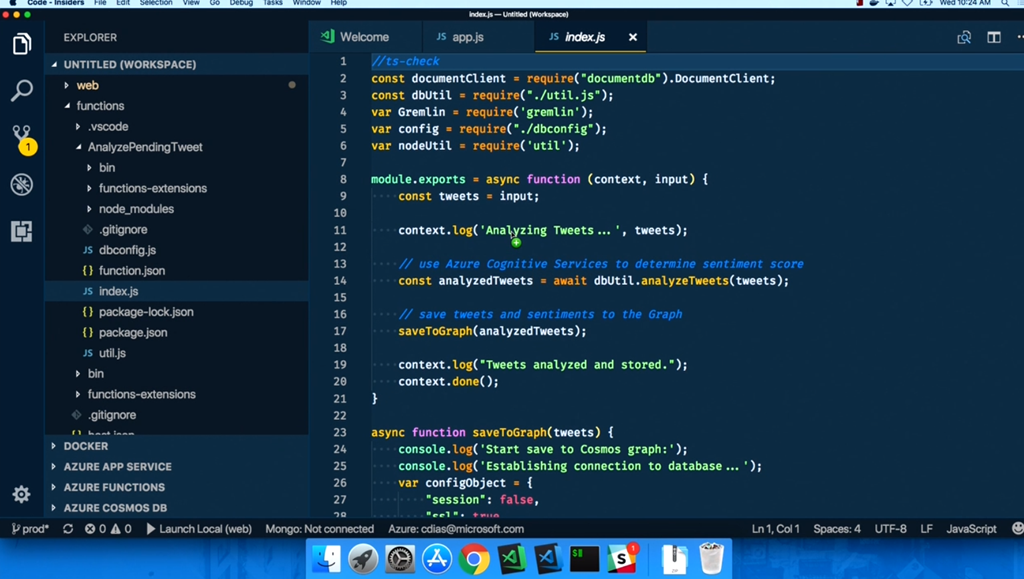1024x579 pixels.
Task: Collapse the AnalyzePendingTweet folder
Action: pyautogui.click(x=144, y=147)
